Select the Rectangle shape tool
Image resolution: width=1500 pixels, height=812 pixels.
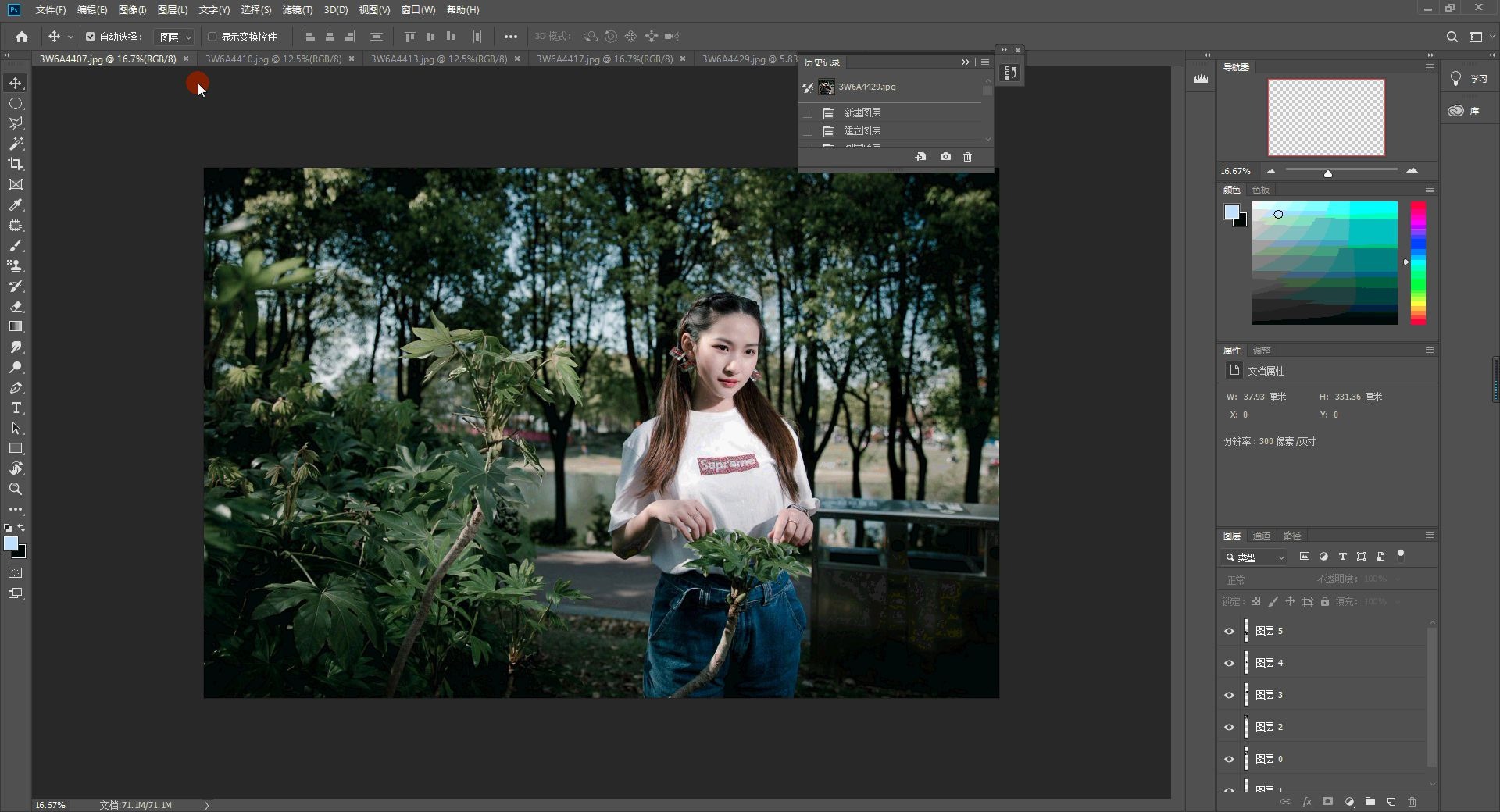(16, 448)
